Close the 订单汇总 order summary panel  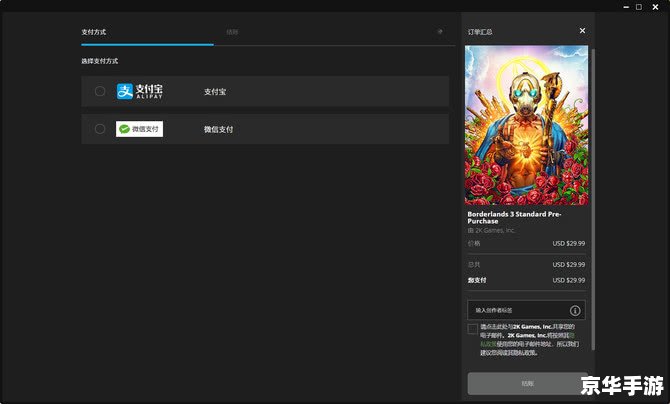582,31
